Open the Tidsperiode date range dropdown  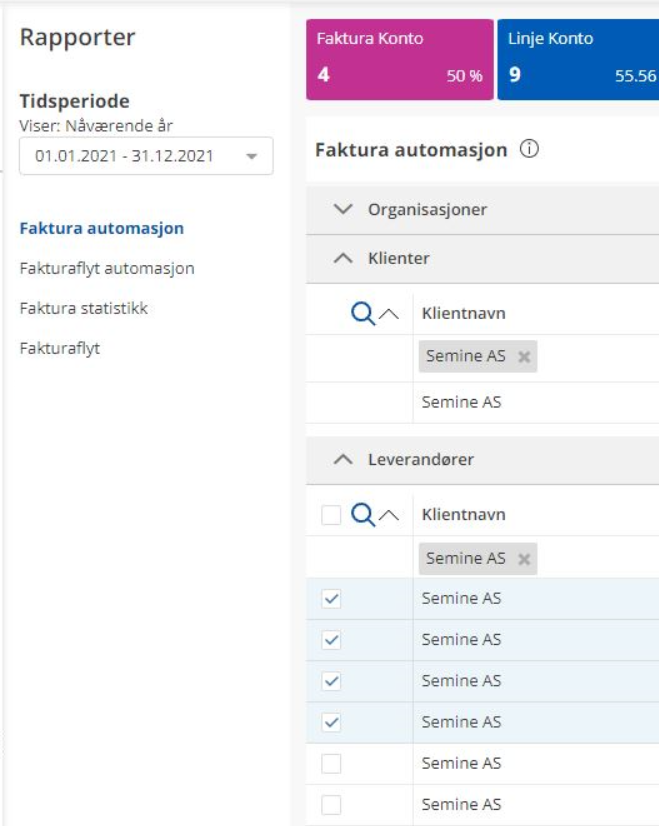[146, 156]
